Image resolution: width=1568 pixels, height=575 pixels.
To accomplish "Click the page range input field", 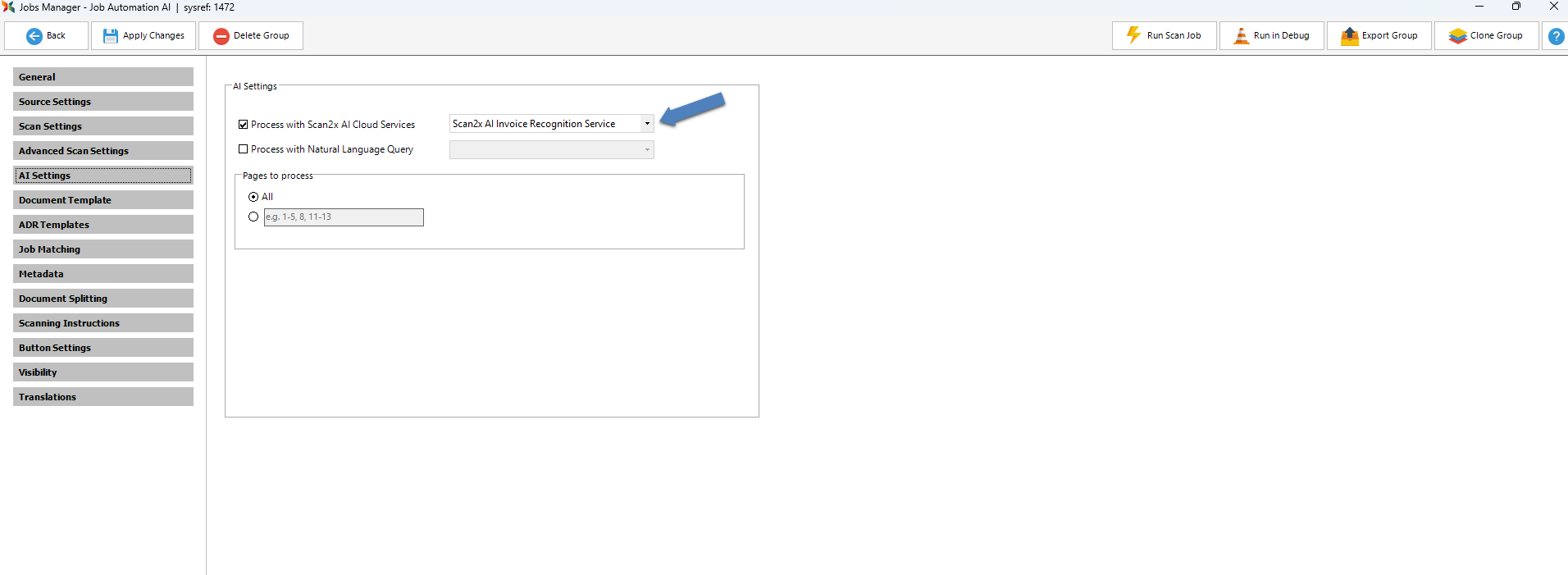I will click(344, 217).
